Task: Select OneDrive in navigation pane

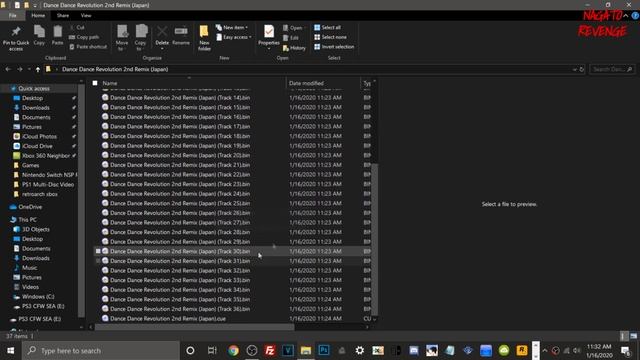Action: 30,207
